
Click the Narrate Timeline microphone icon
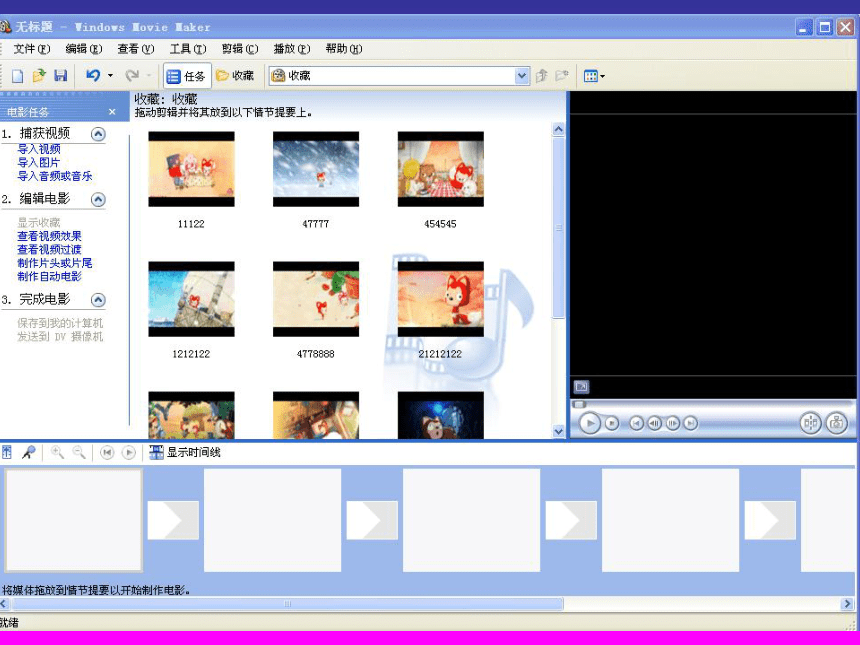coord(28,452)
